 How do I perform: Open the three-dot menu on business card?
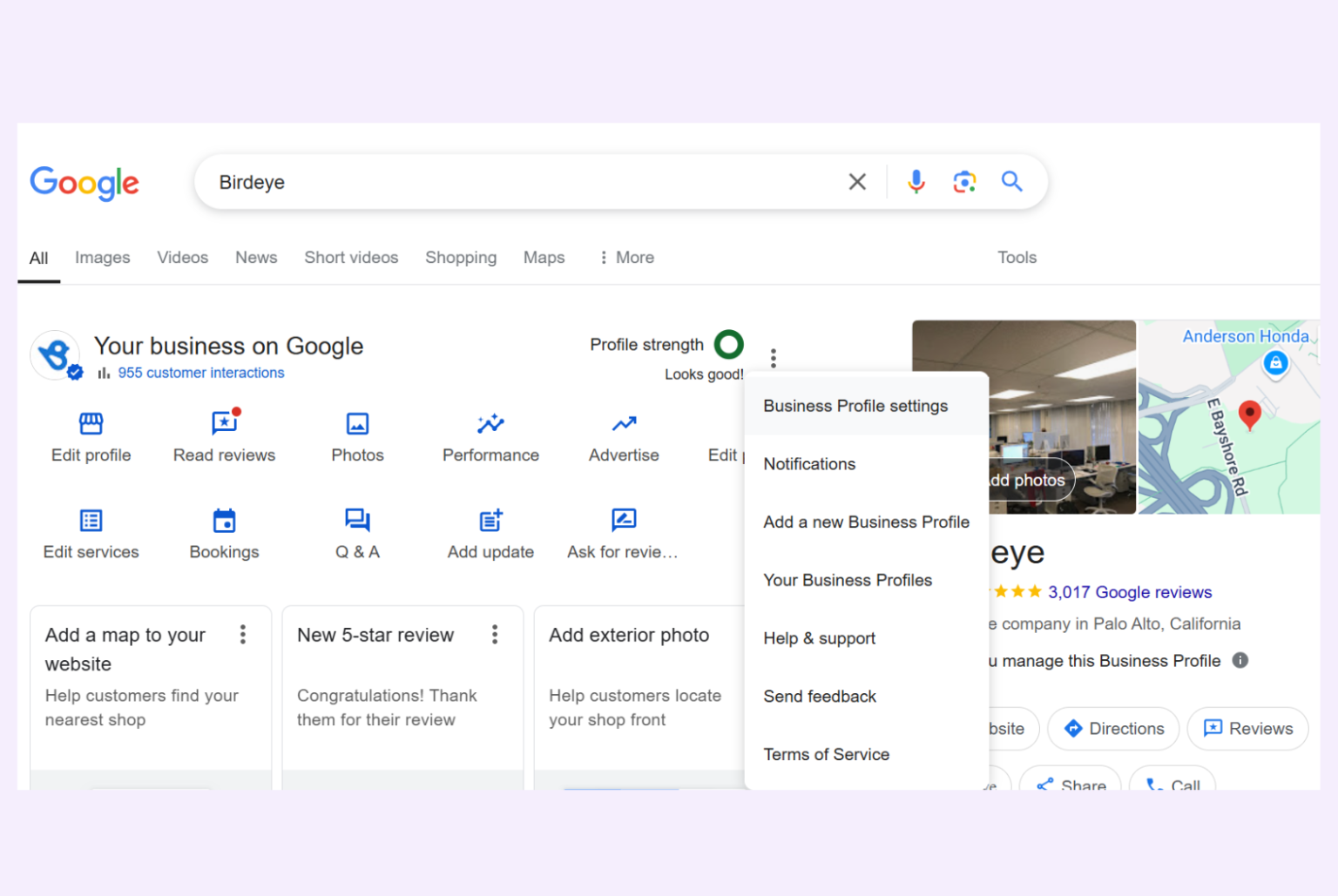pyautogui.click(x=774, y=357)
